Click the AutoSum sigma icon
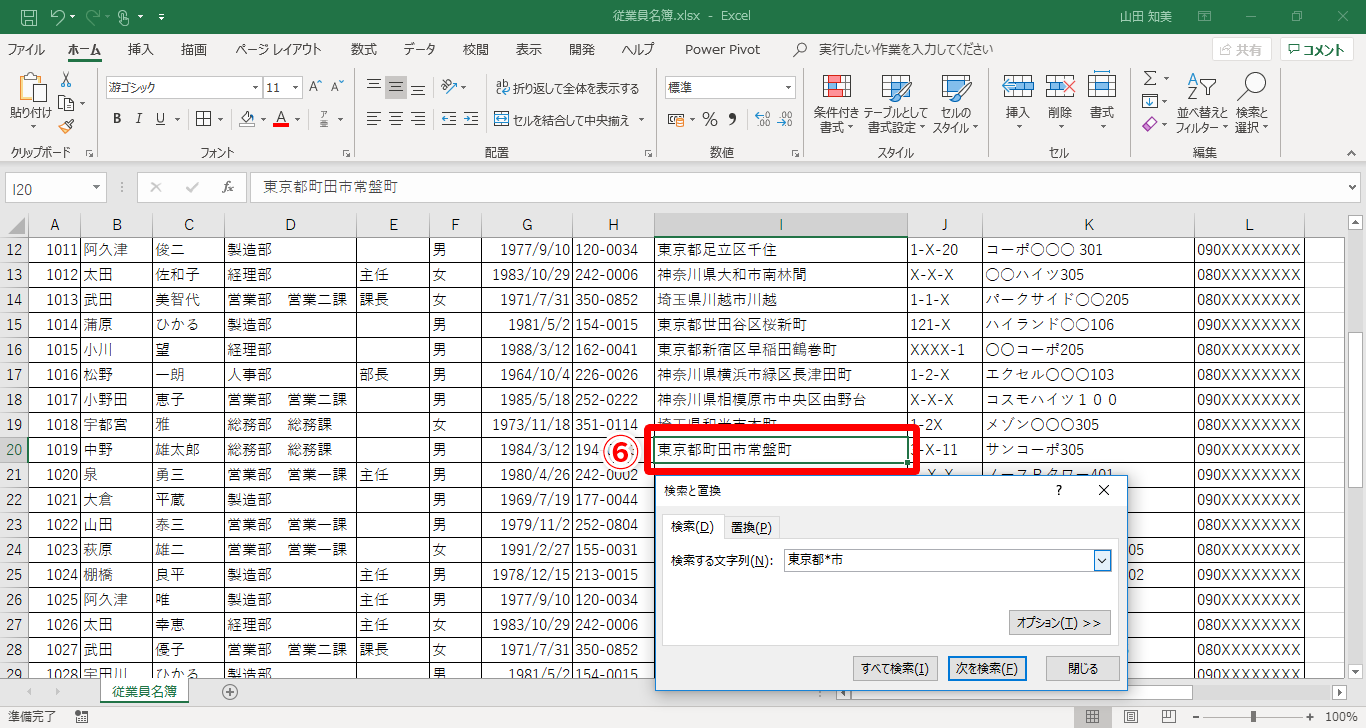This screenshot has height=728, width=1366. [1150, 79]
